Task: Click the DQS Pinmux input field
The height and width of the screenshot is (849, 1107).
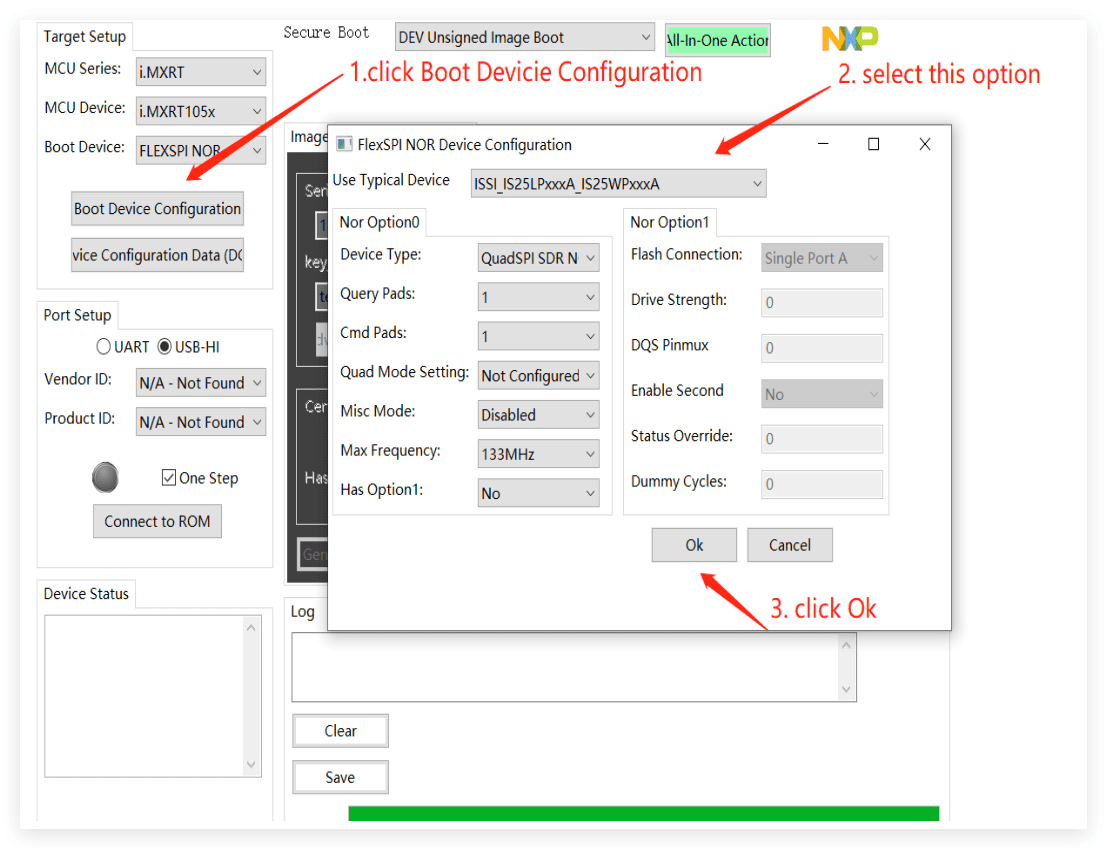Action: coord(822,348)
